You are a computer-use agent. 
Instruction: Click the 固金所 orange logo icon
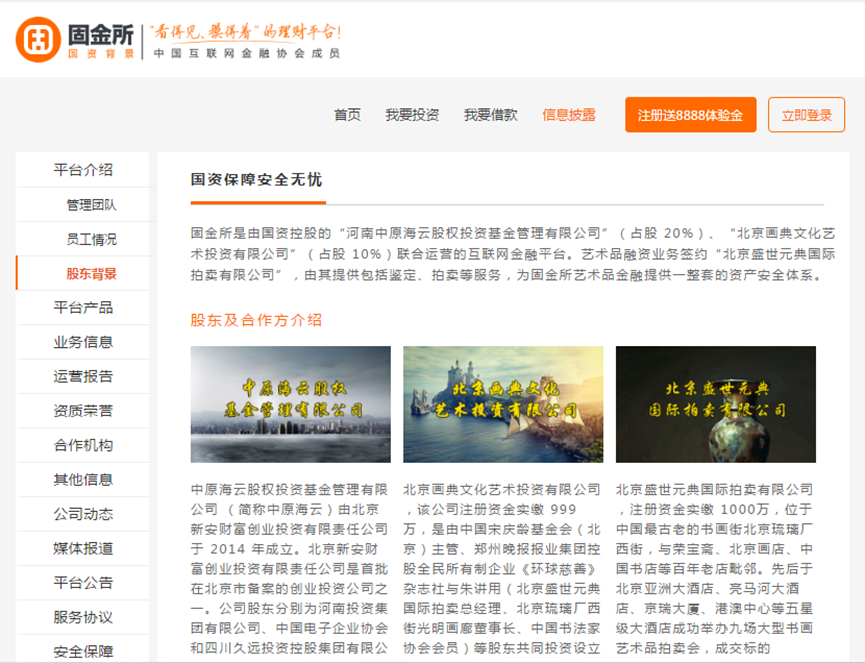tap(38, 40)
